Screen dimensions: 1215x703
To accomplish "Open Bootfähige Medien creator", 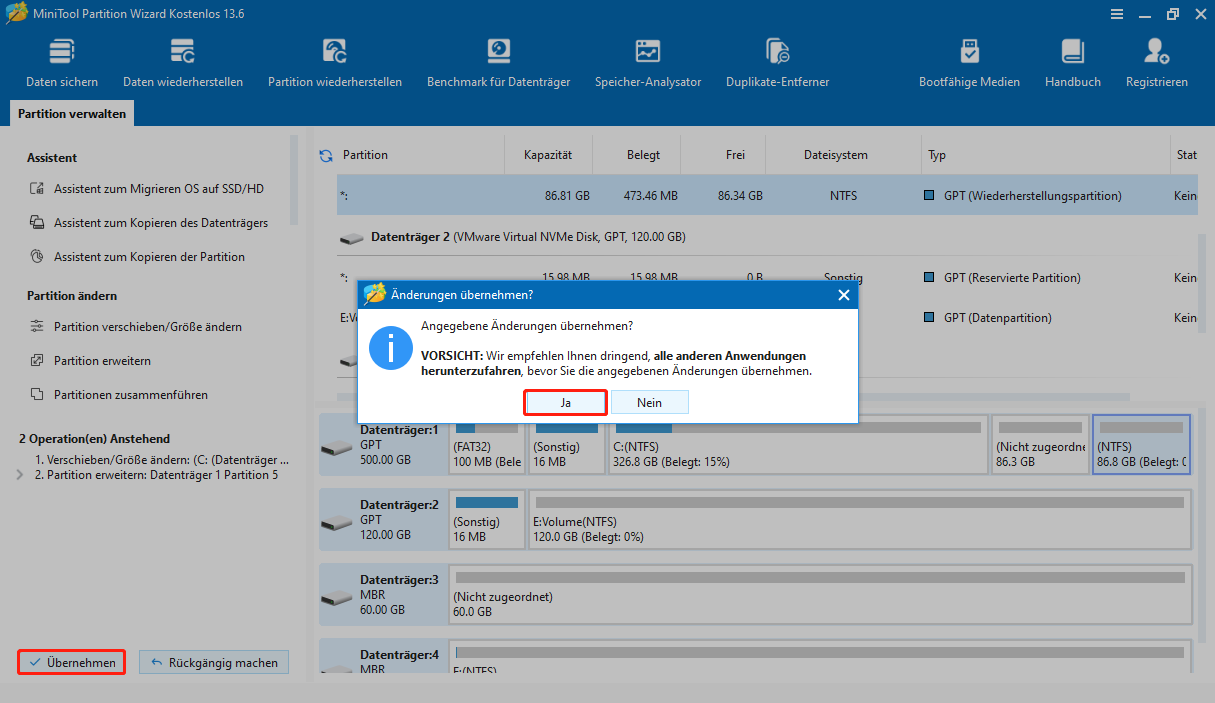I will point(969,63).
